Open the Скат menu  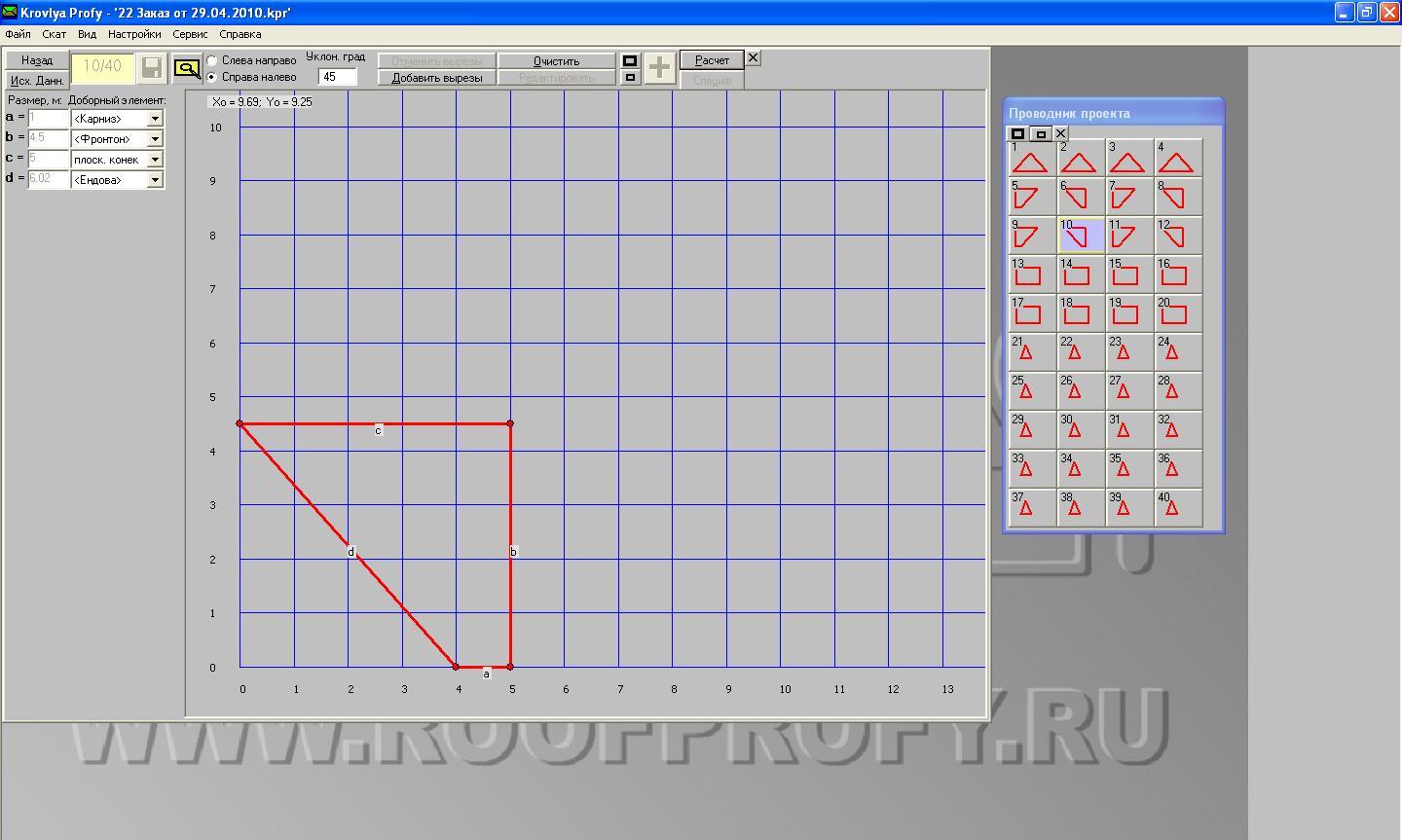tap(55, 34)
